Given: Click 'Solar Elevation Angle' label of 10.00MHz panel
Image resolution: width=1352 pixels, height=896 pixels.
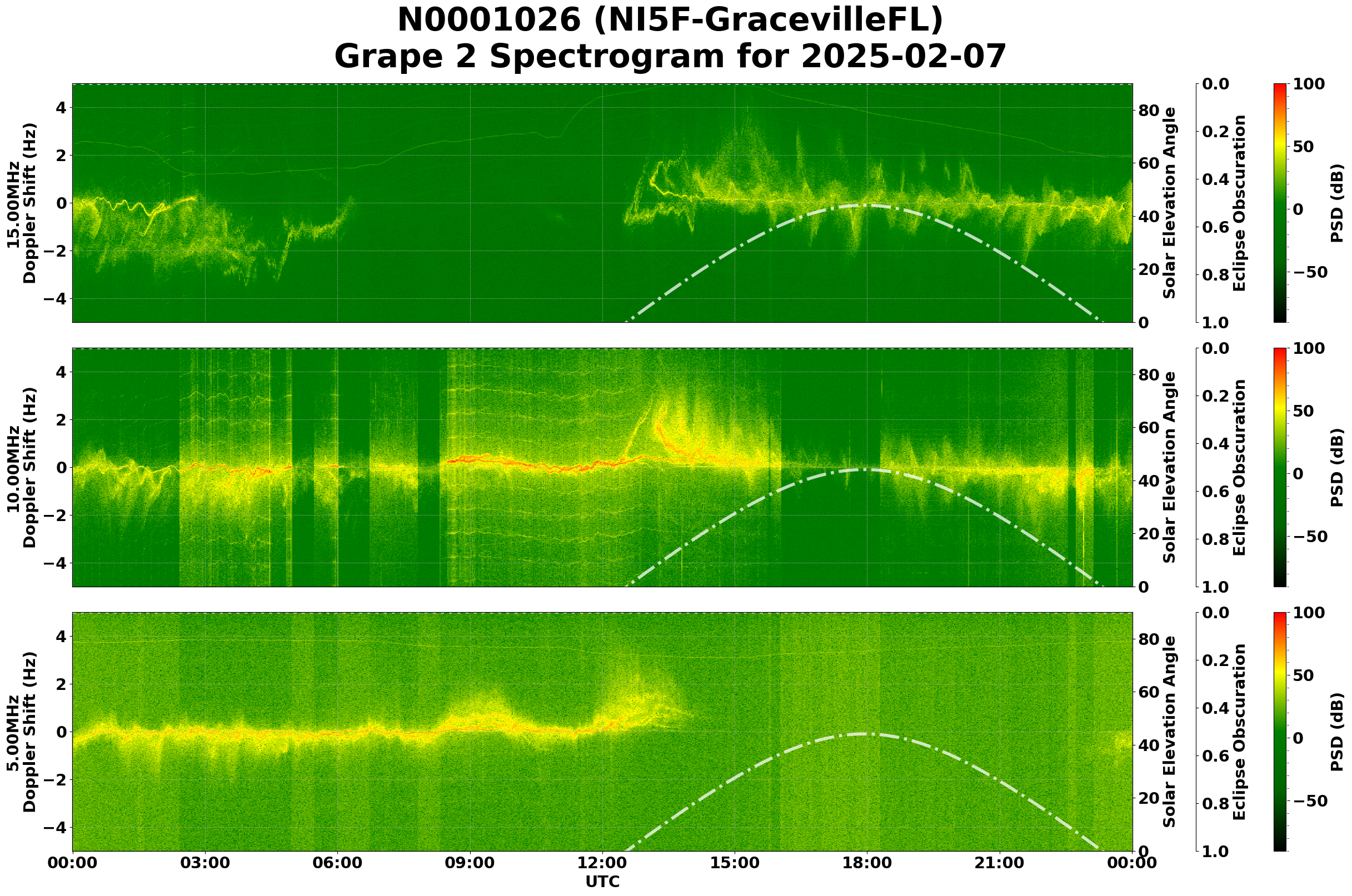Looking at the screenshot, I should pos(1170,467).
